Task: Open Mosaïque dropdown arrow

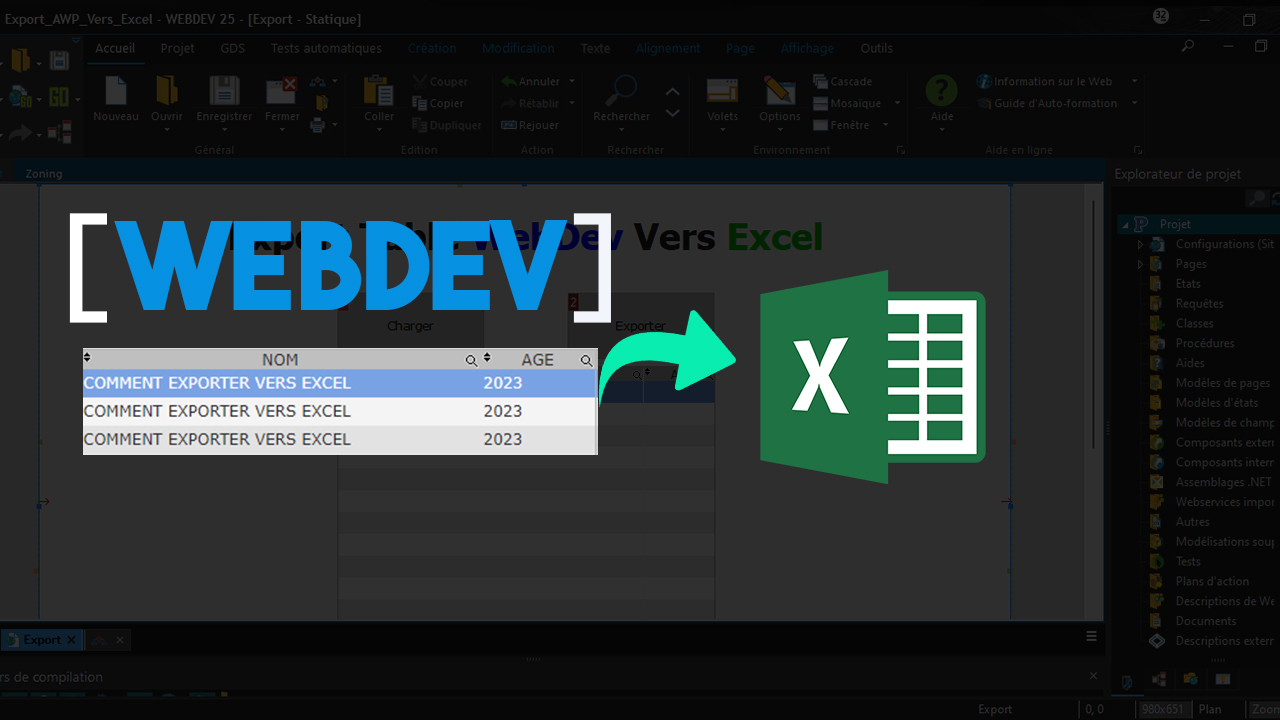Action: (x=897, y=103)
